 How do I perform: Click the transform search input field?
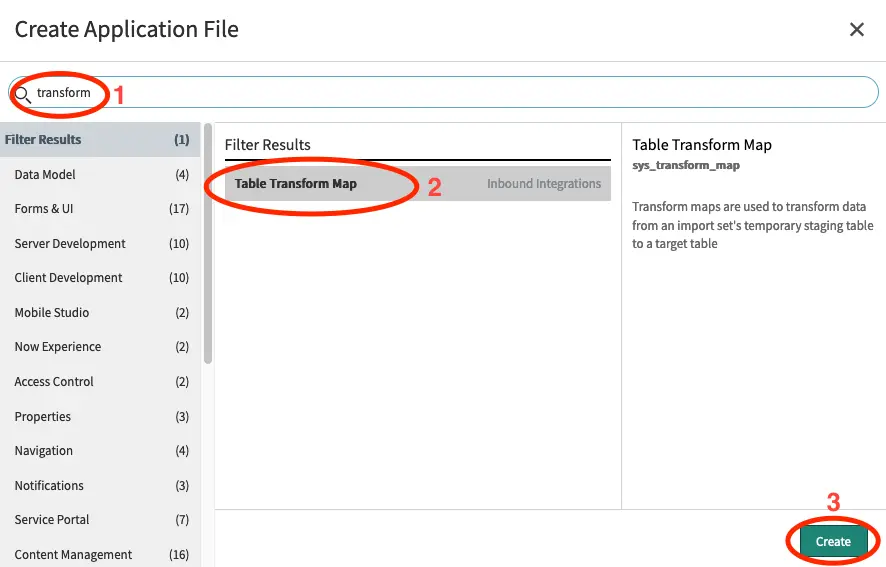point(450,93)
